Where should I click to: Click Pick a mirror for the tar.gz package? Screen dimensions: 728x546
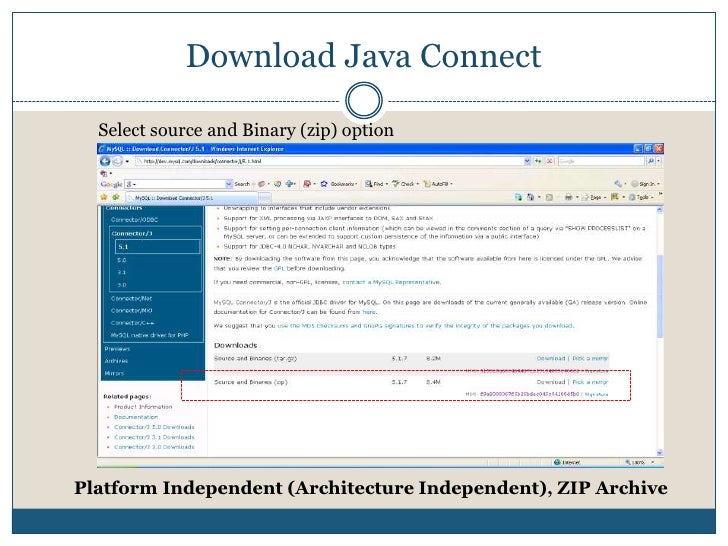[590, 358]
